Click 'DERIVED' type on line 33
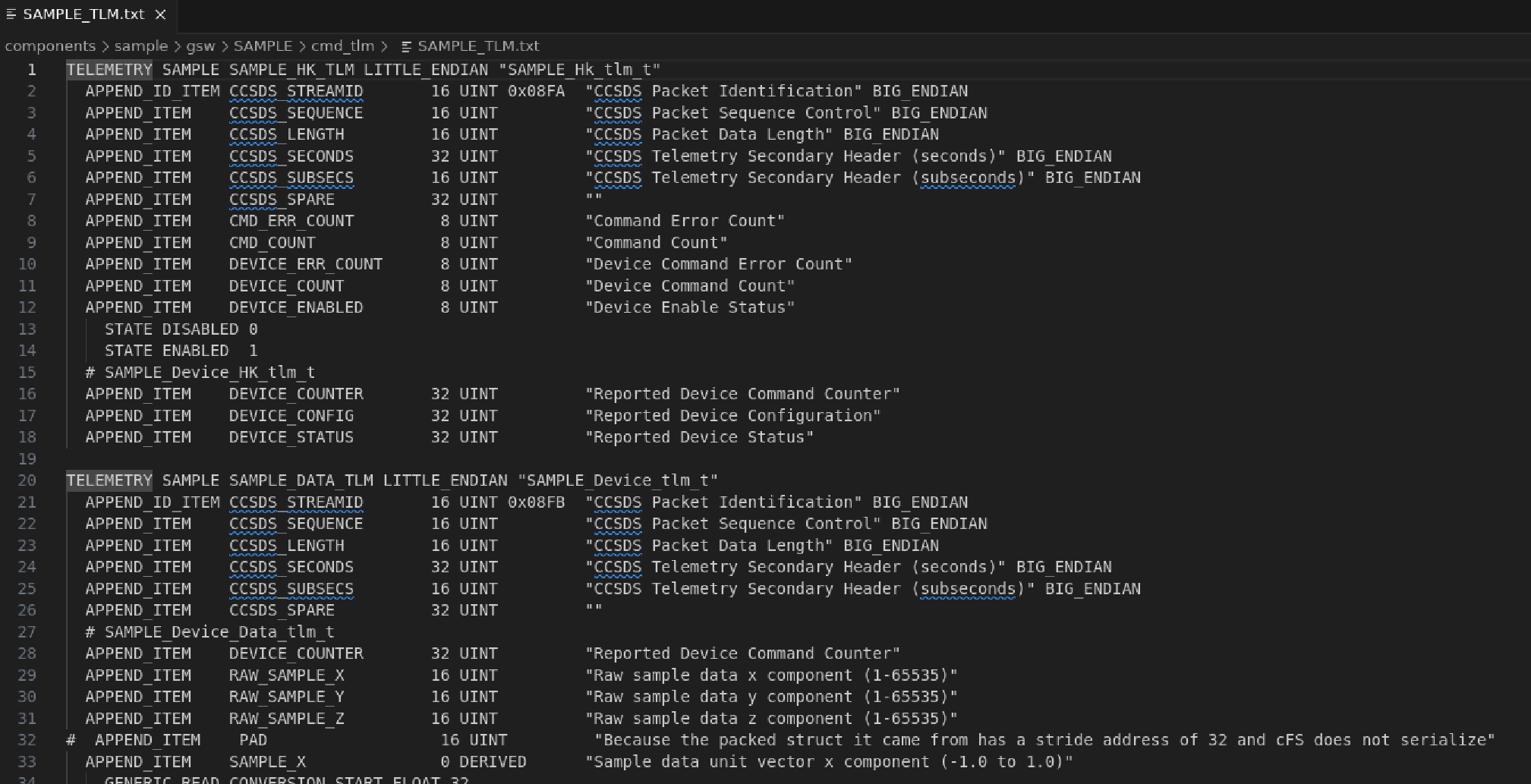Viewport: 1531px width, 784px height. [493, 762]
